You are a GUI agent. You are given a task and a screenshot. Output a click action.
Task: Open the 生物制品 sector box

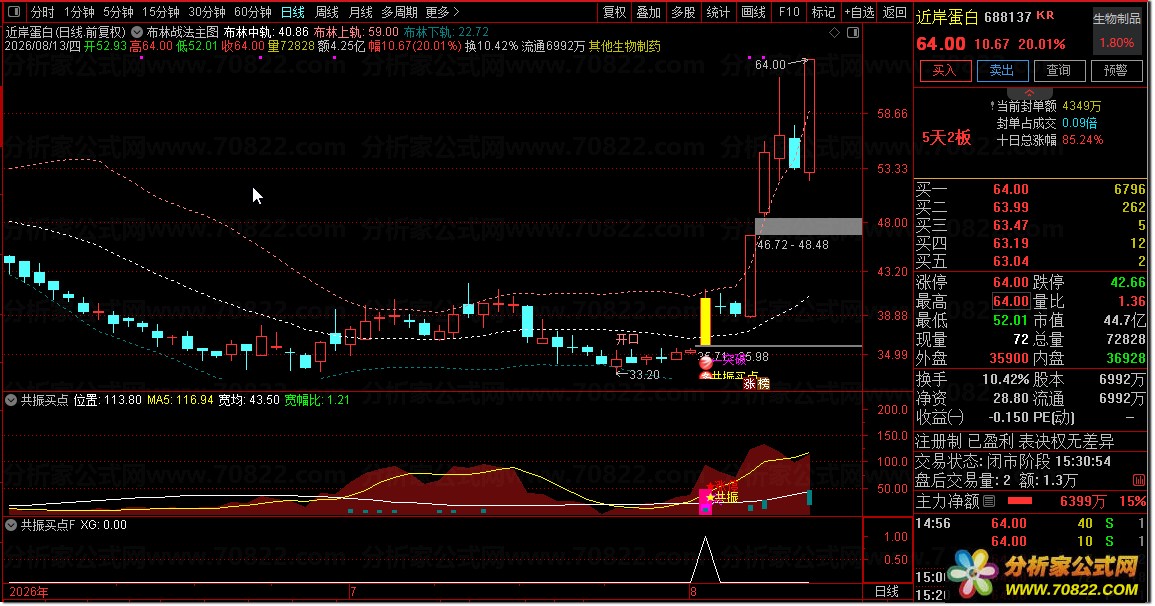pyautogui.click(x=1117, y=30)
